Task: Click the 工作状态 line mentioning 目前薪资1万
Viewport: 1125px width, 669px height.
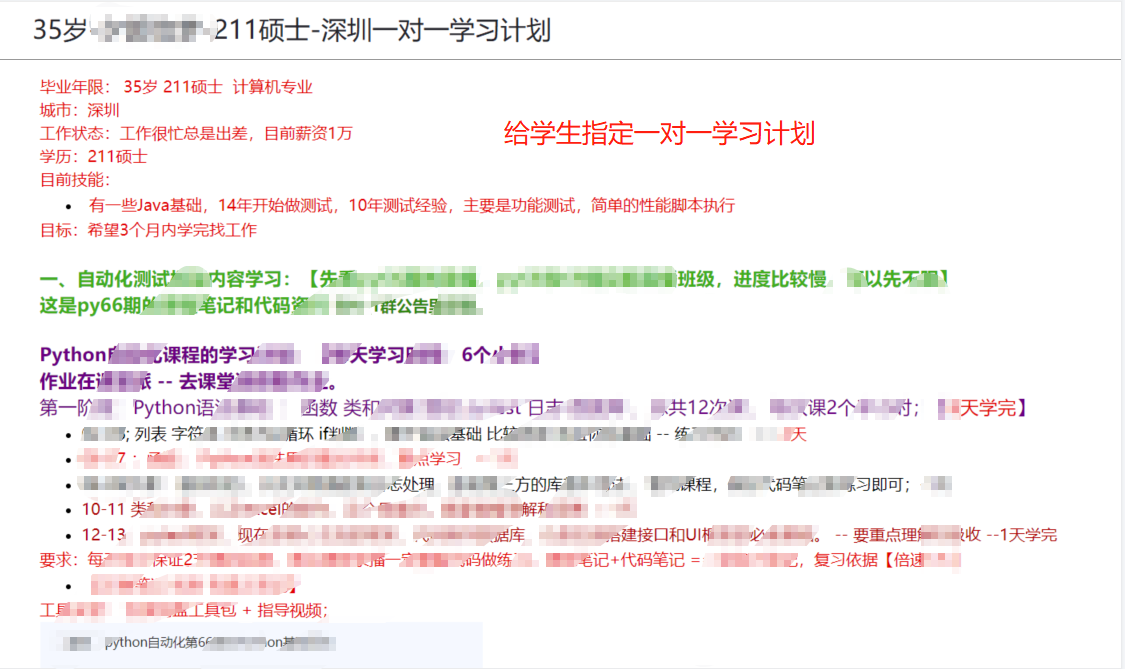Action: coord(196,133)
